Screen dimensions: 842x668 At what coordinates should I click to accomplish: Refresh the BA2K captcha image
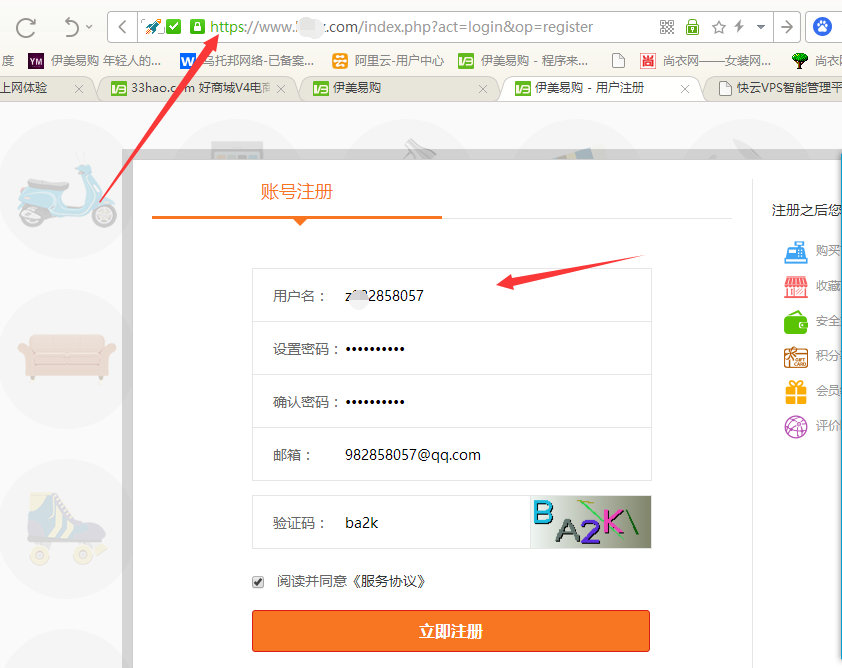(591, 522)
